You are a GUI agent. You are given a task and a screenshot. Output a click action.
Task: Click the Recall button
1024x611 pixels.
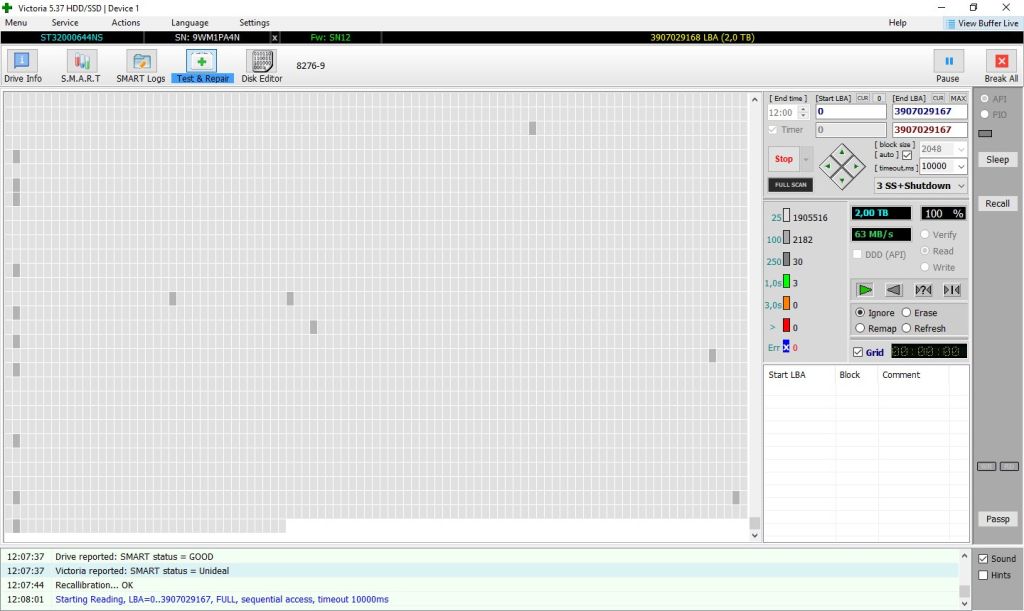click(997, 204)
